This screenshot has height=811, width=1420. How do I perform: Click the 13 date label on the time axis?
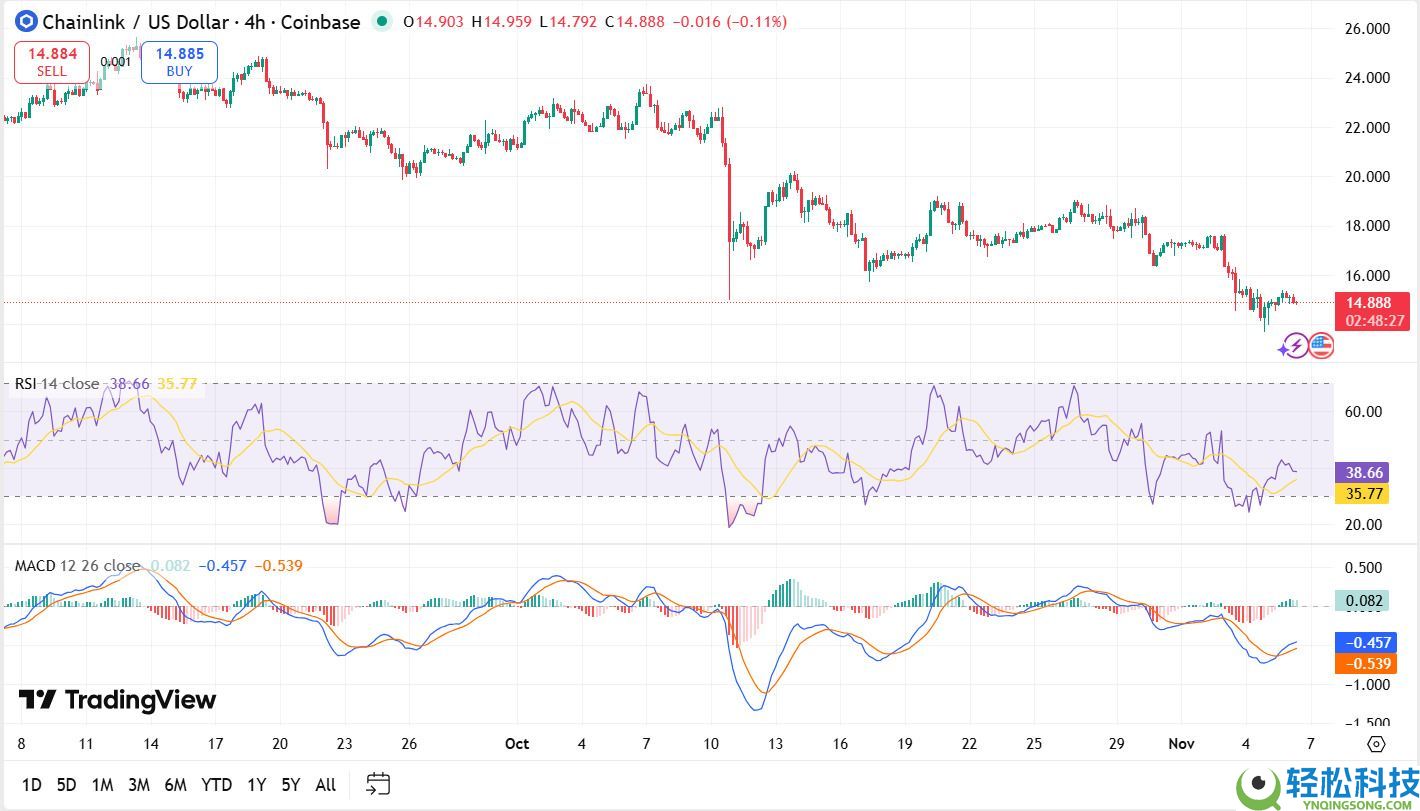pyautogui.click(x=775, y=744)
